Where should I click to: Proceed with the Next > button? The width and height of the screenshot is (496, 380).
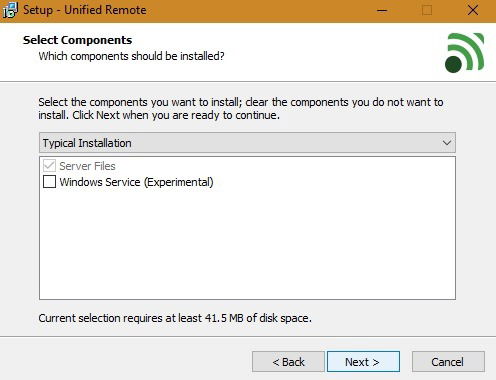click(x=363, y=362)
